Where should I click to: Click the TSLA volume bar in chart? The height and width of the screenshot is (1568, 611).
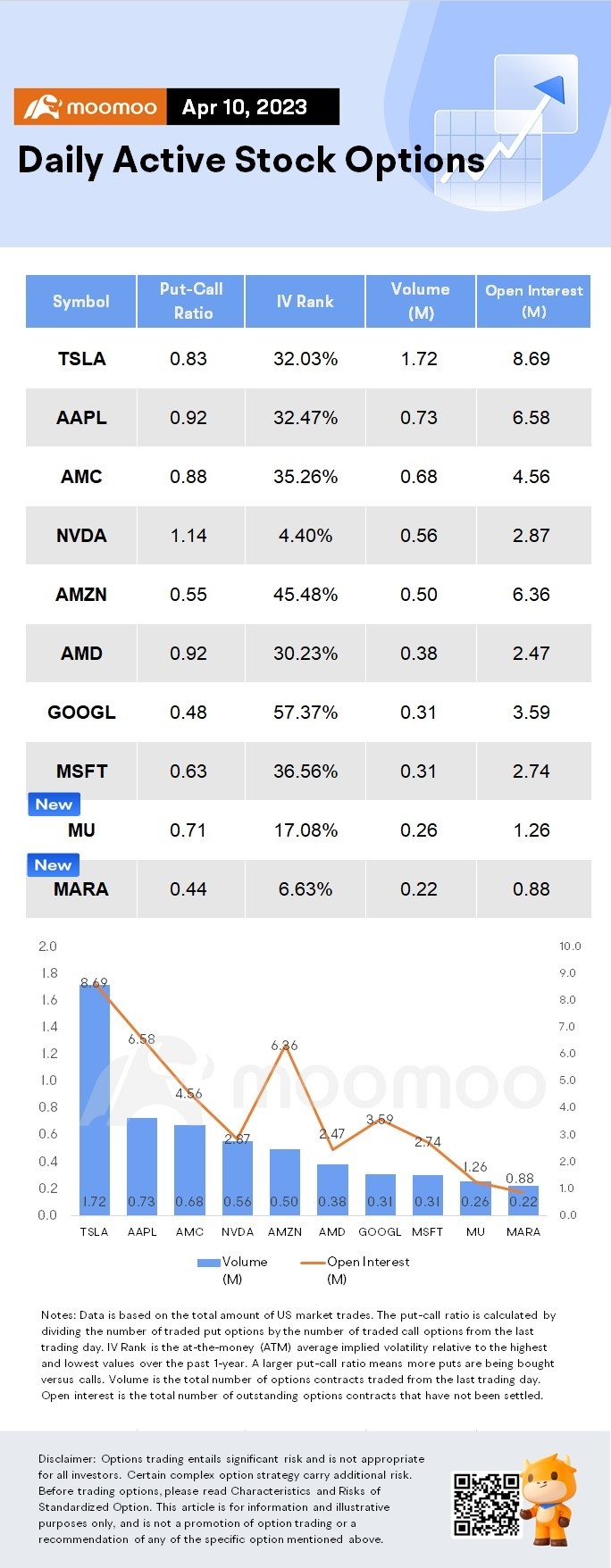[94, 1098]
